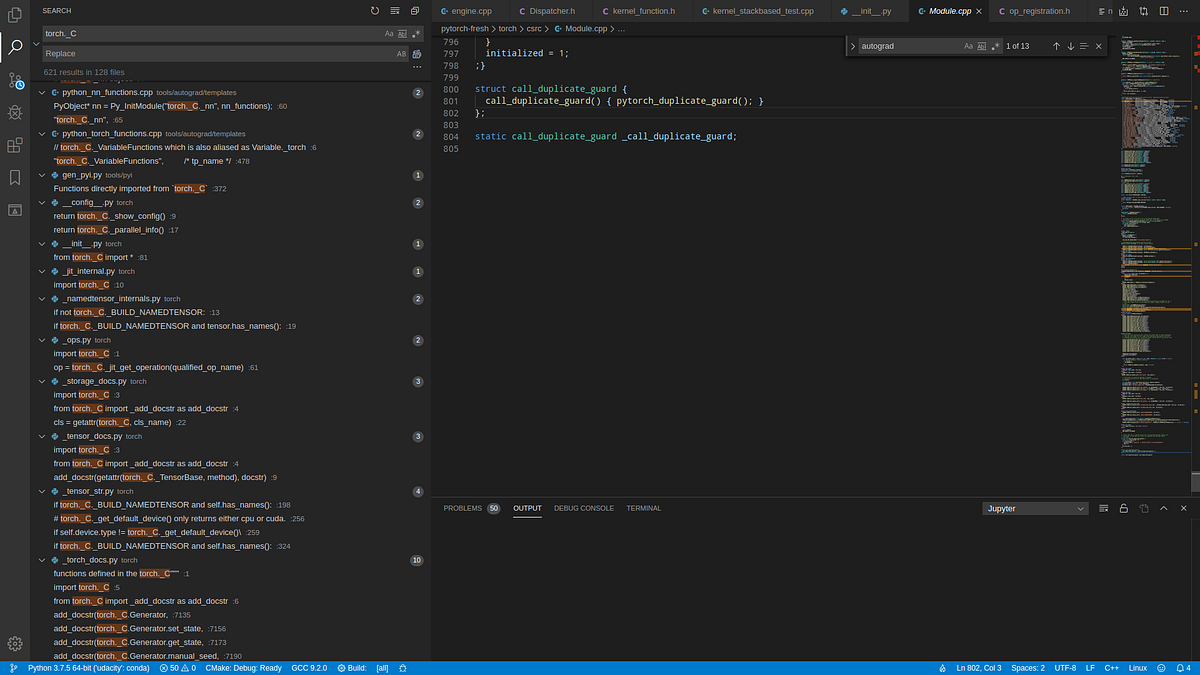Open the Extensions view in activity bar
The width and height of the screenshot is (1200, 675).
point(15,145)
